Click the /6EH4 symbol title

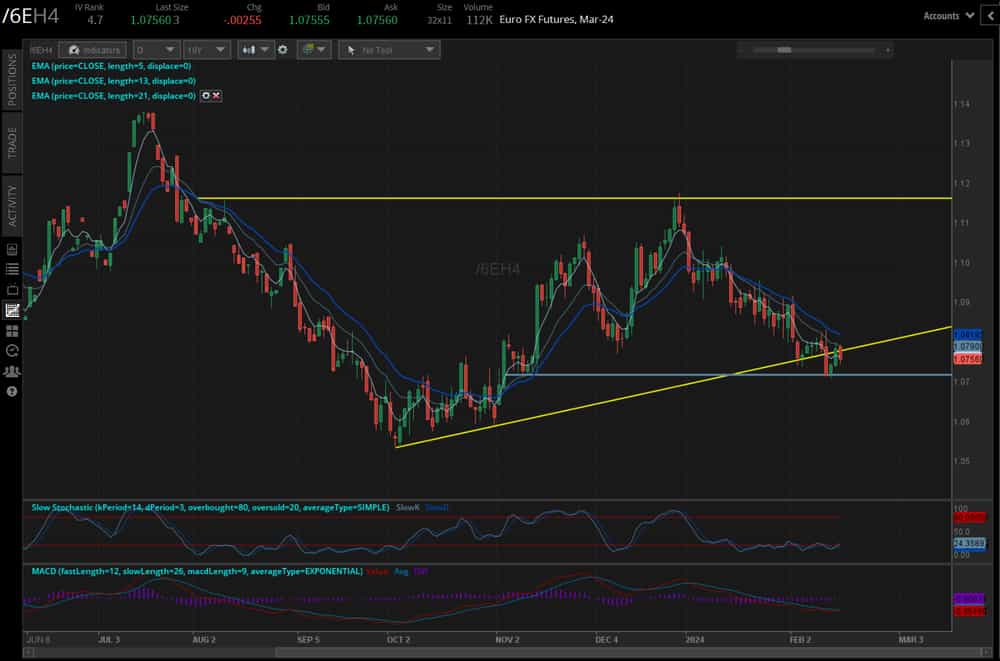coord(31,16)
